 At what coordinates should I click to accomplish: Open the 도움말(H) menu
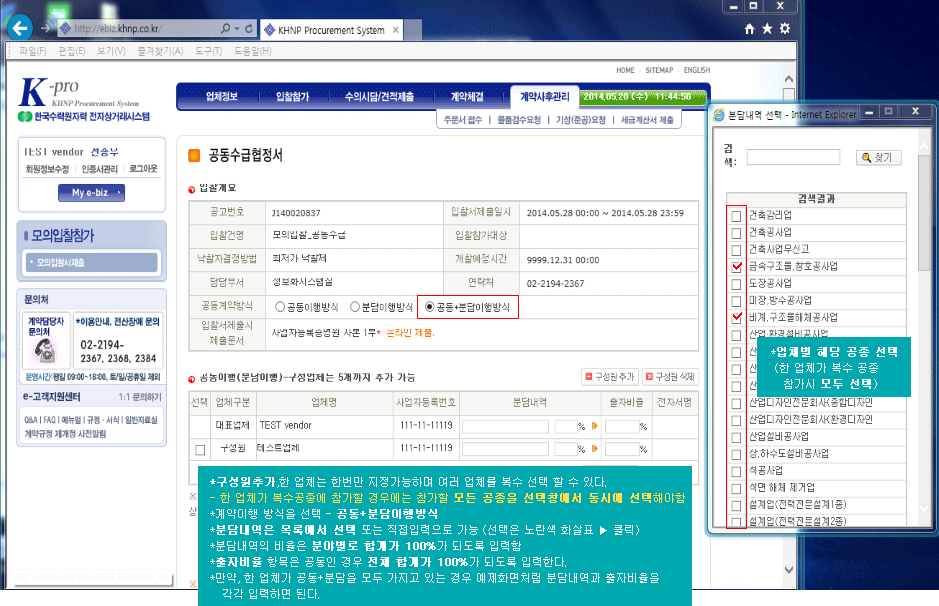coord(253,51)
